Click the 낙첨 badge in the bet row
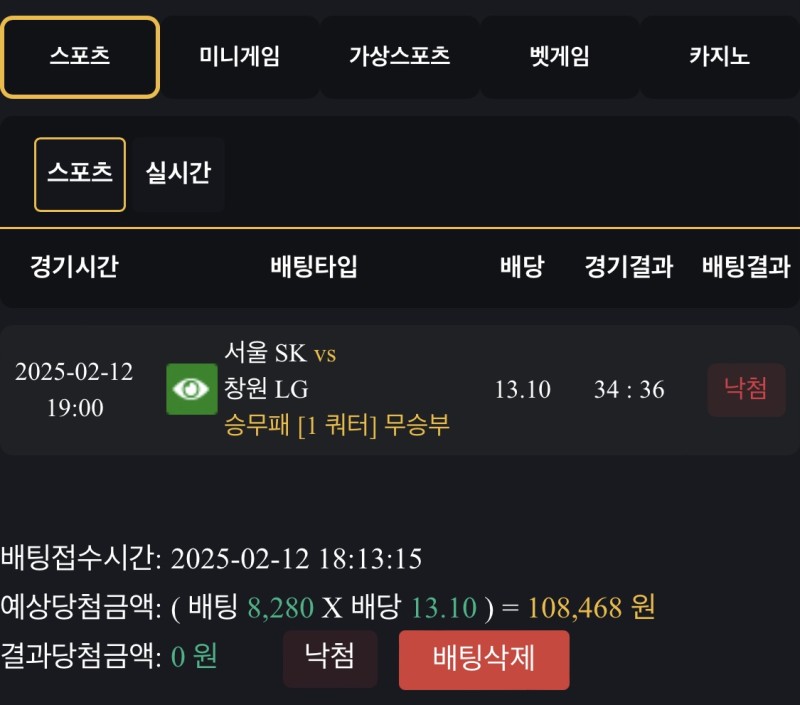800x705 pixels. tap(746, 389)
